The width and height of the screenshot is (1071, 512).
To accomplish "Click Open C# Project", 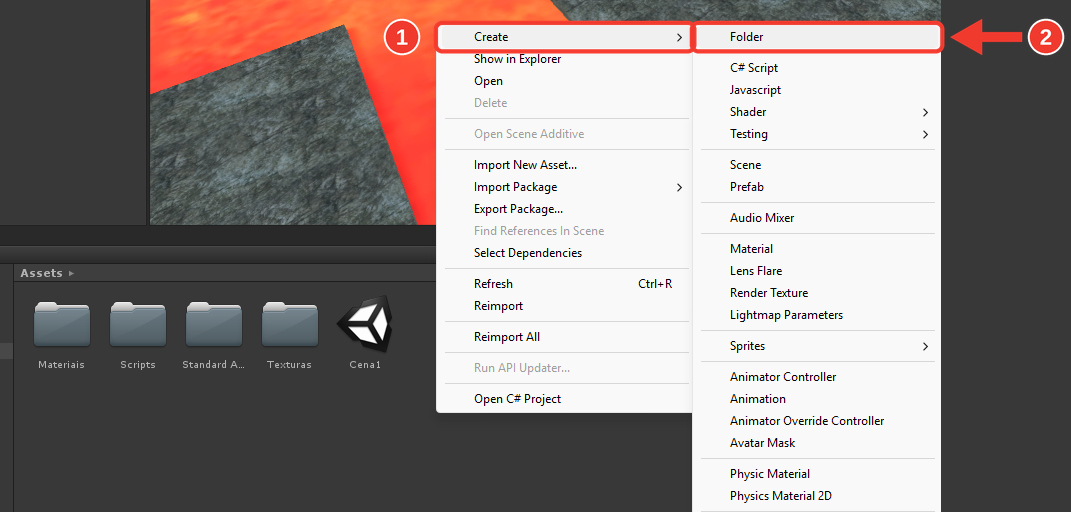I will (x=564, y=399).
